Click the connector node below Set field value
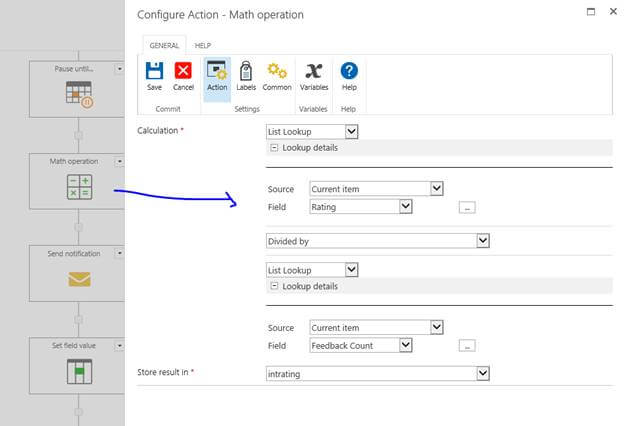 [x=79, y=412]
